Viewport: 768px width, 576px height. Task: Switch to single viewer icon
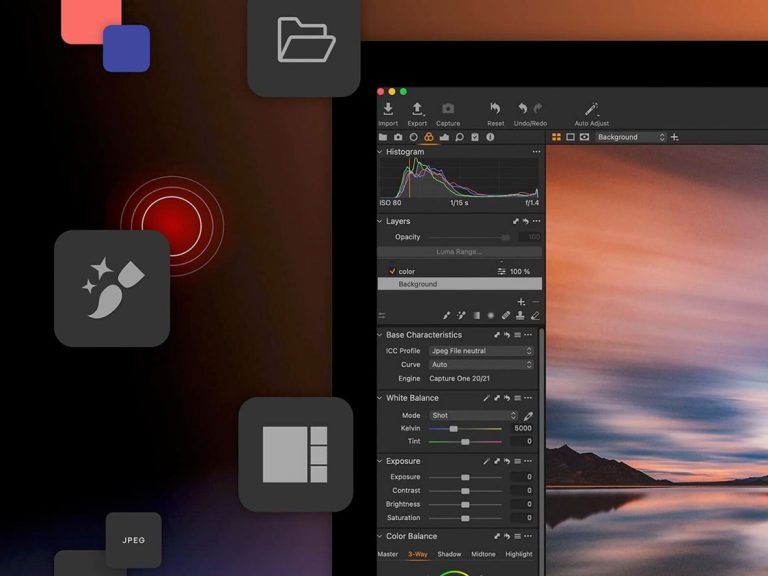tap(570, 137)
